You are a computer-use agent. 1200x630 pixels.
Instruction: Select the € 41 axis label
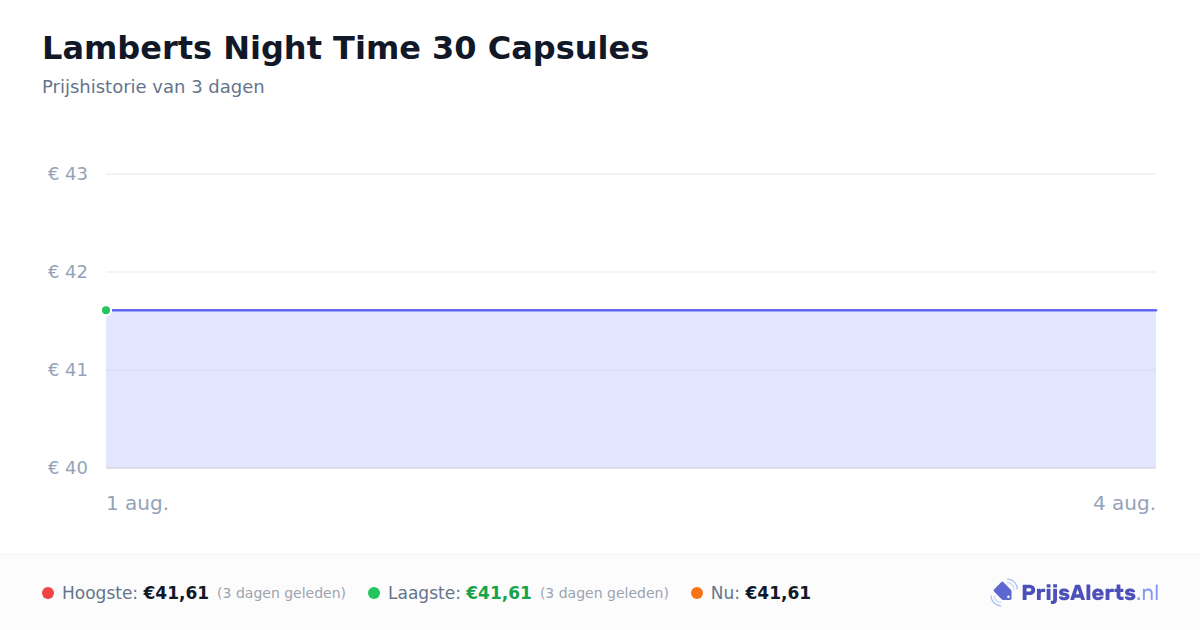[68, 370]
